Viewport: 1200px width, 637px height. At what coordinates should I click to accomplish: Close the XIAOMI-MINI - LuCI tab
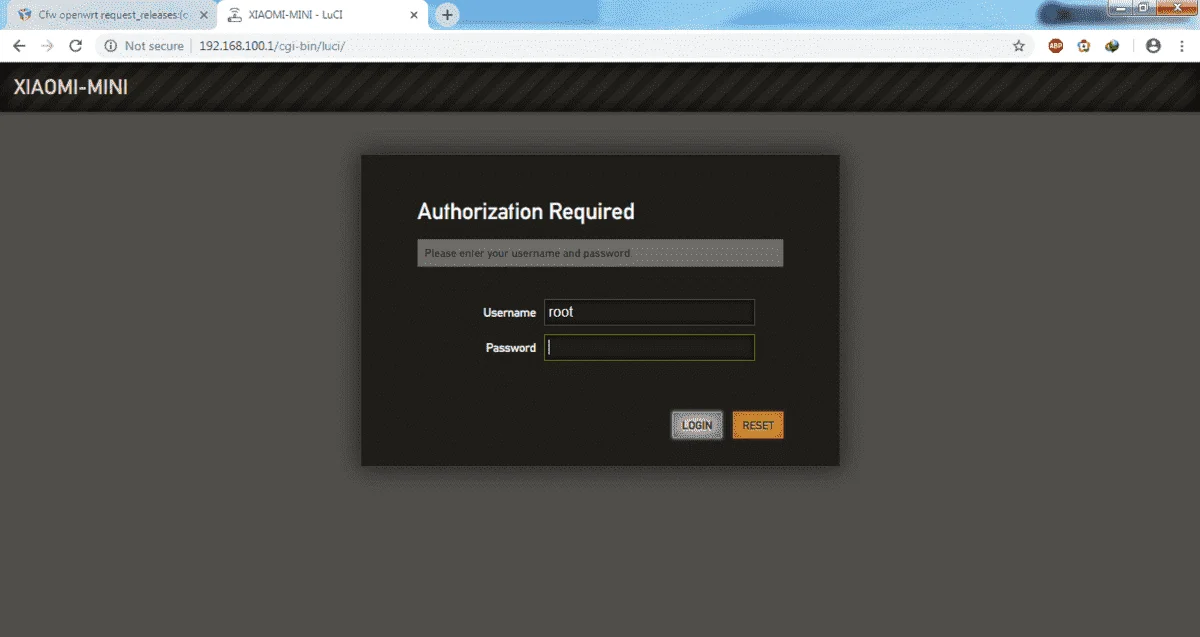tap(415, 15)
